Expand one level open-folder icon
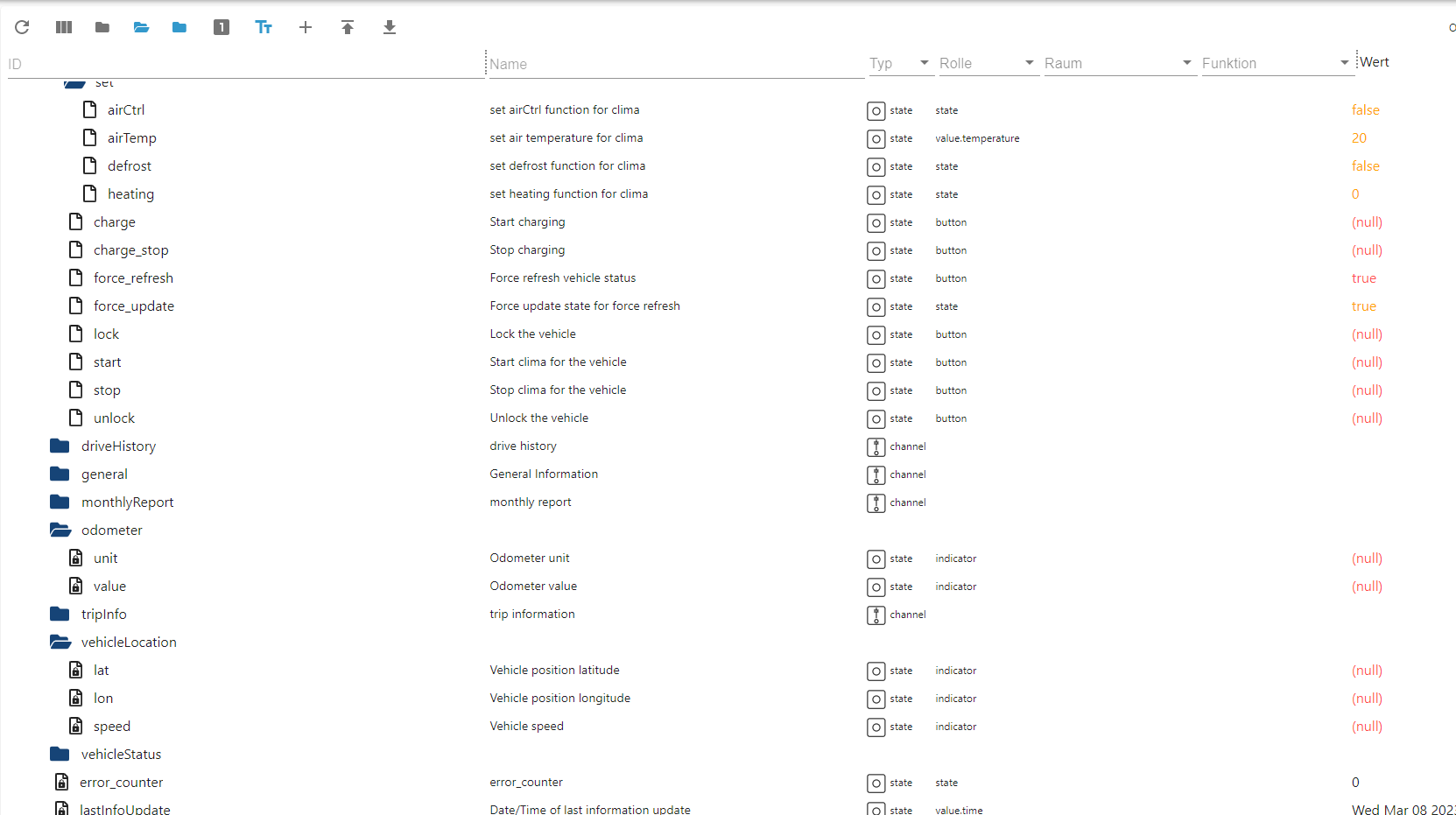The height and width of the screenshot is (815, 1456). coord(141,27)
